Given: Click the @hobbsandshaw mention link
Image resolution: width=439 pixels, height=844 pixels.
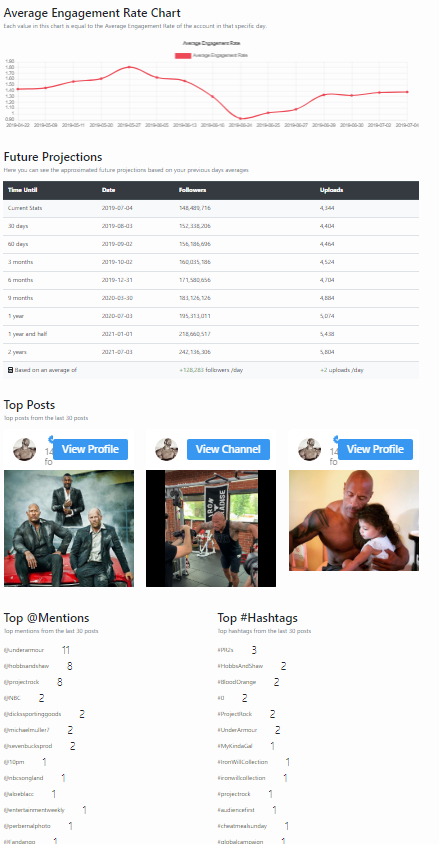Looking at the screenshot, I should (26, 666).
